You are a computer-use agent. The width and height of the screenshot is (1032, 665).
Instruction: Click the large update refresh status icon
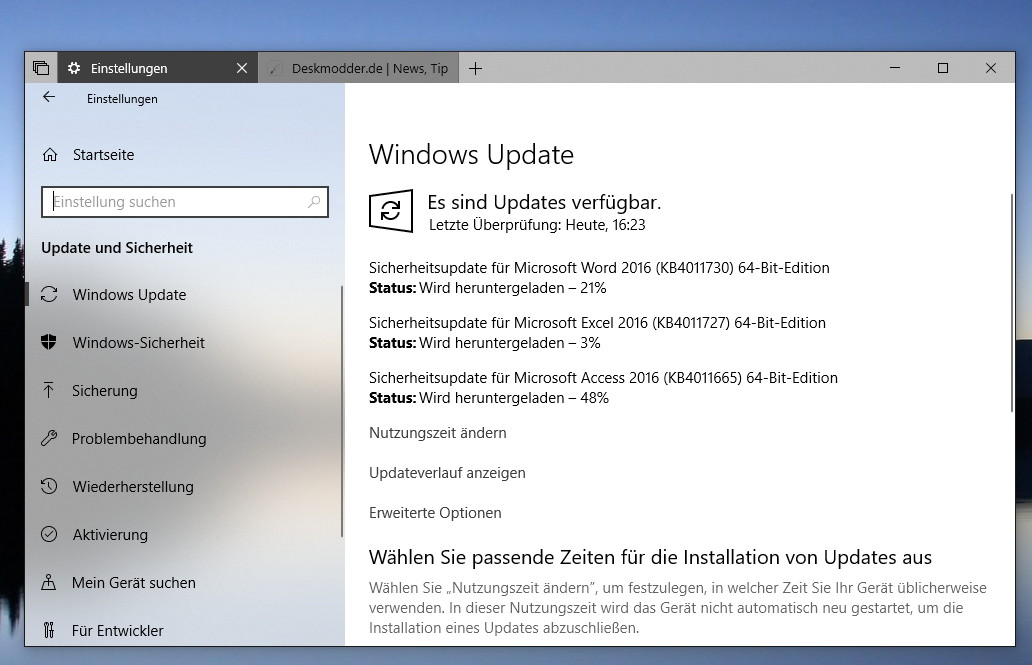(x=391, y=211)
